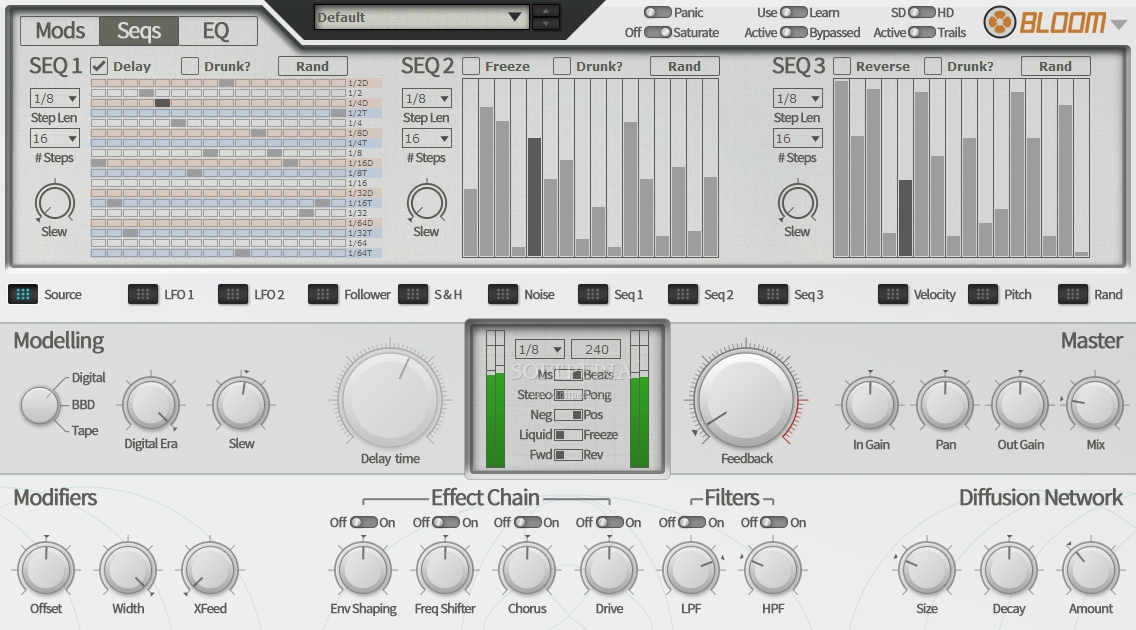The width and height of the screenshot is (1136, 630).
Task: Select the Velocity modulation grid icon
Action: pyautogui.click(x=893, y=295)
